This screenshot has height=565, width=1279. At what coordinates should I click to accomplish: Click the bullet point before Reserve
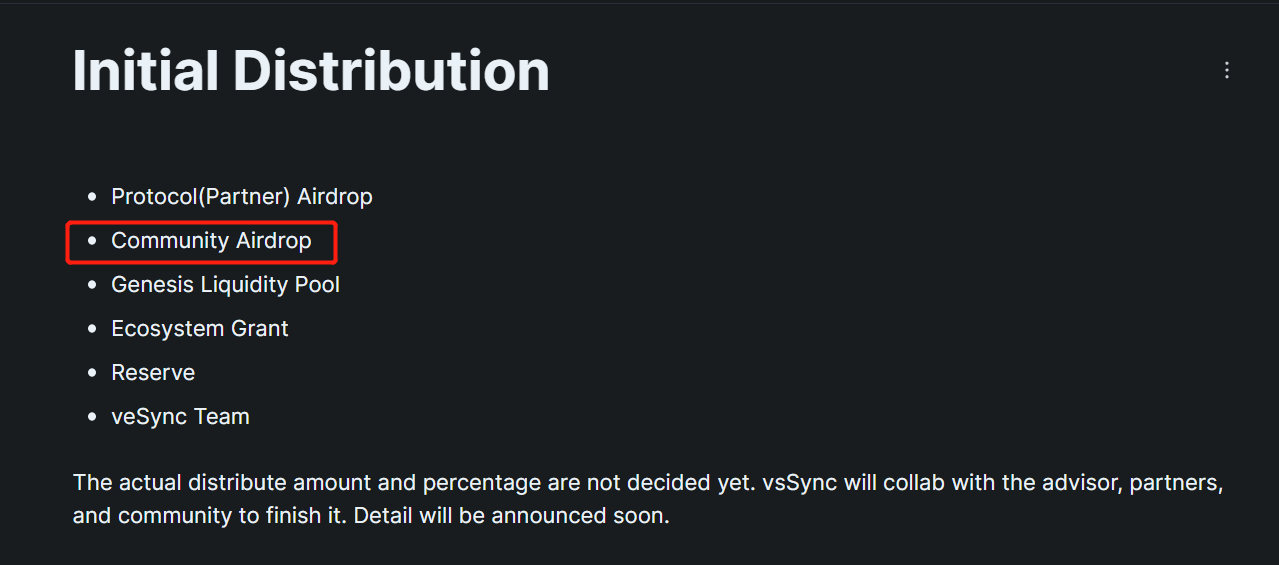93,374
